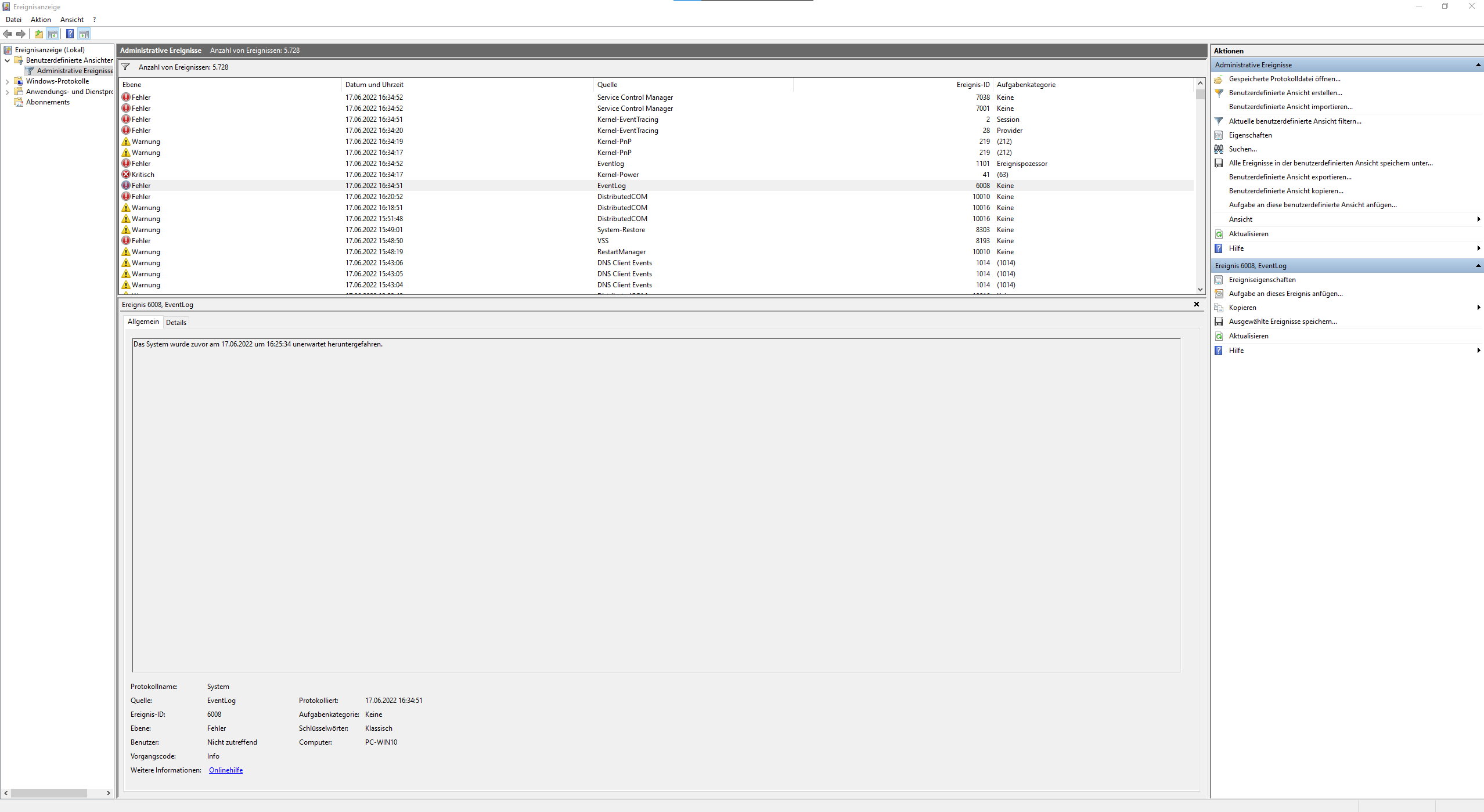Click the back arrow toolbar icon
The width and height of the screenshot is (1484, 812).
coord(8,34)
